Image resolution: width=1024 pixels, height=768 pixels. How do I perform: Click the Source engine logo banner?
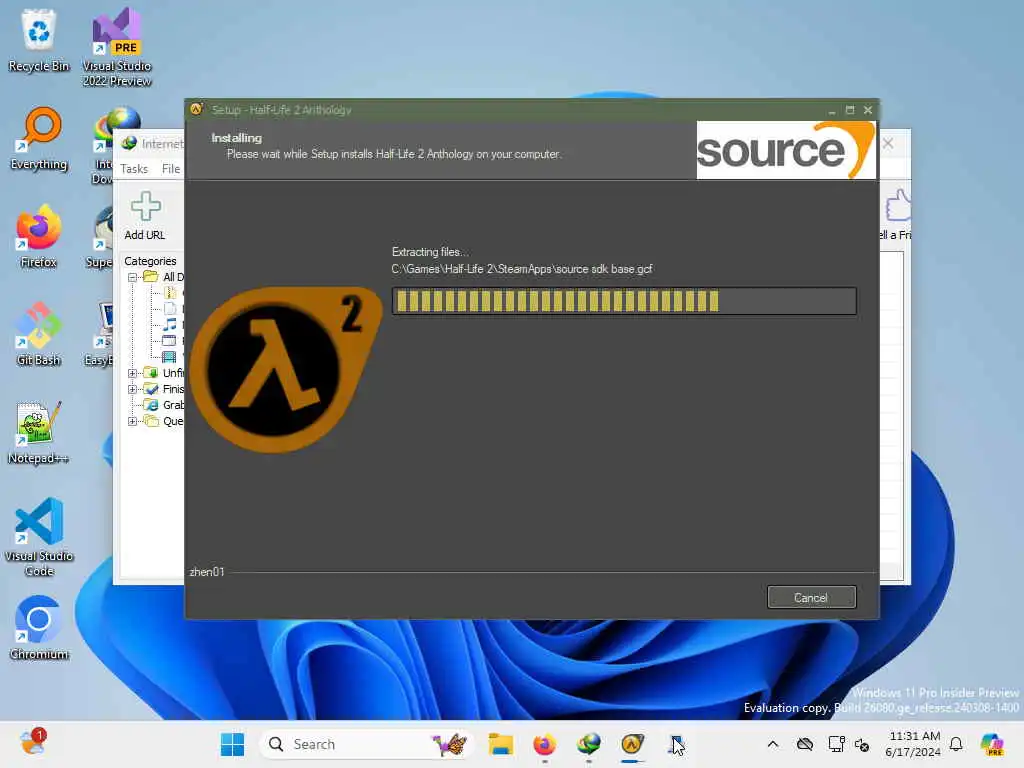click(786, 150)
